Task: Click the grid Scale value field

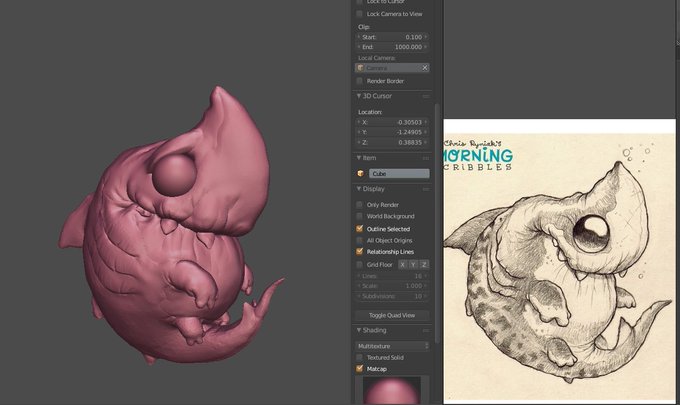Action: [392, 286]
